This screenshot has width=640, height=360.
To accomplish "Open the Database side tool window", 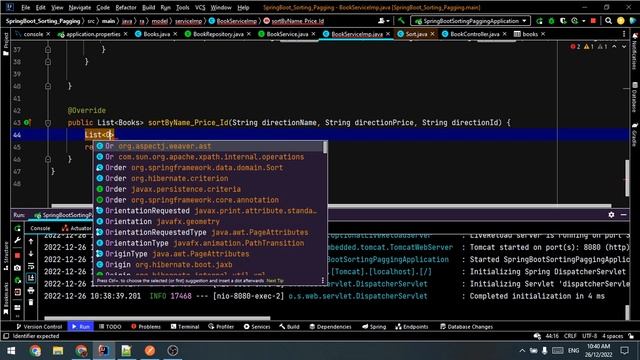I will click(x=635, y=96).
